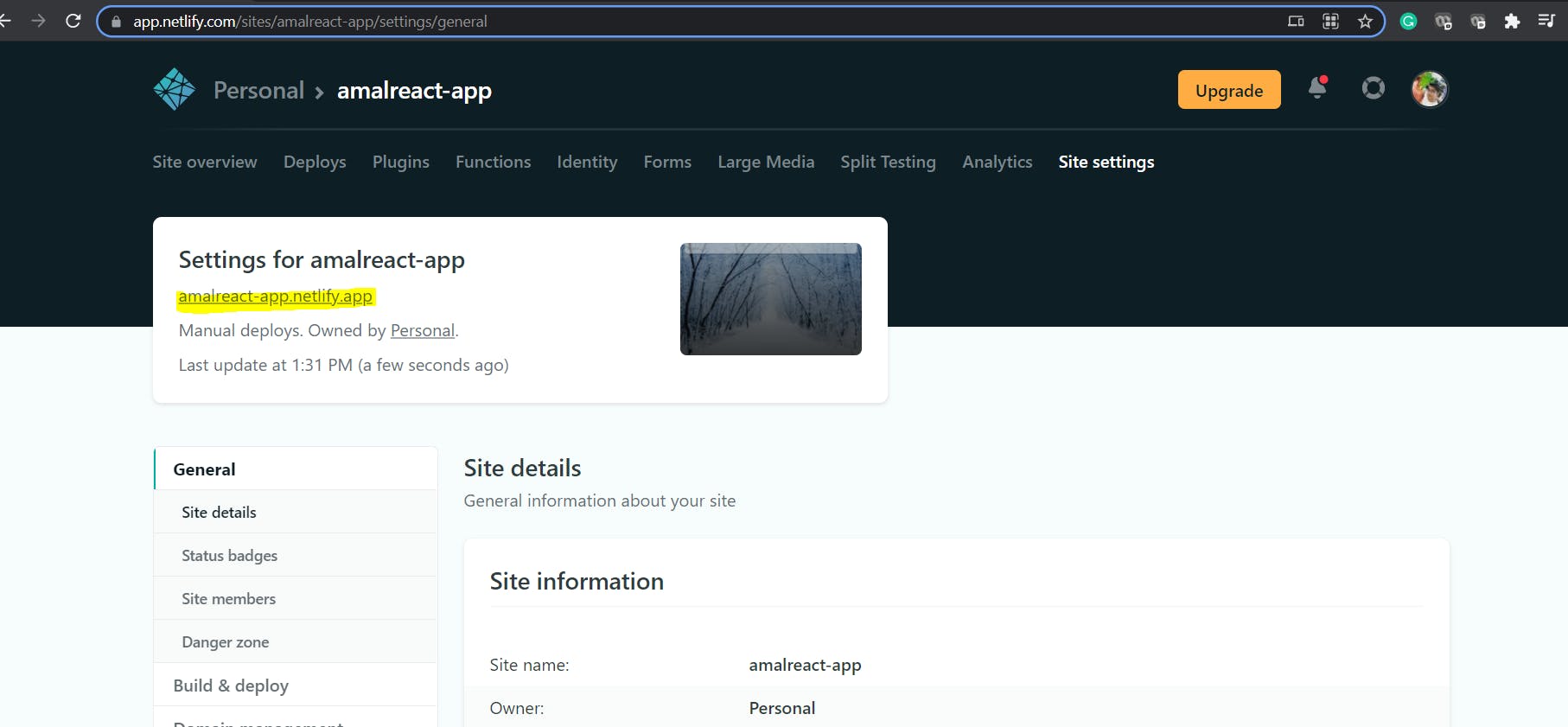Screen dimensions: 1568x727
Task: Click the site name value amalreact-app
Action: pyautogui.click(x=805, y=665)
